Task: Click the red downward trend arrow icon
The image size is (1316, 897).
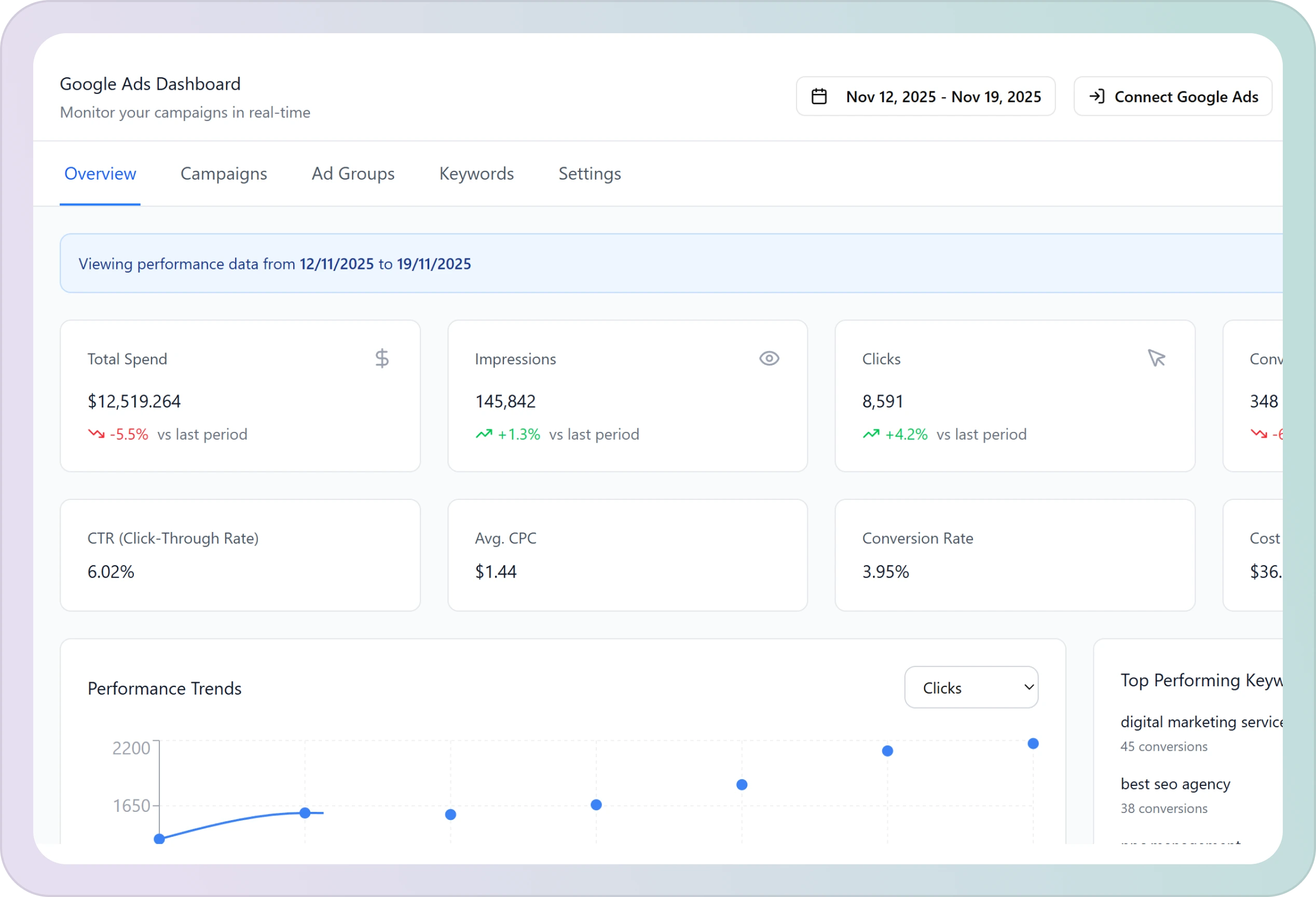Action: (x=97, y=434)
